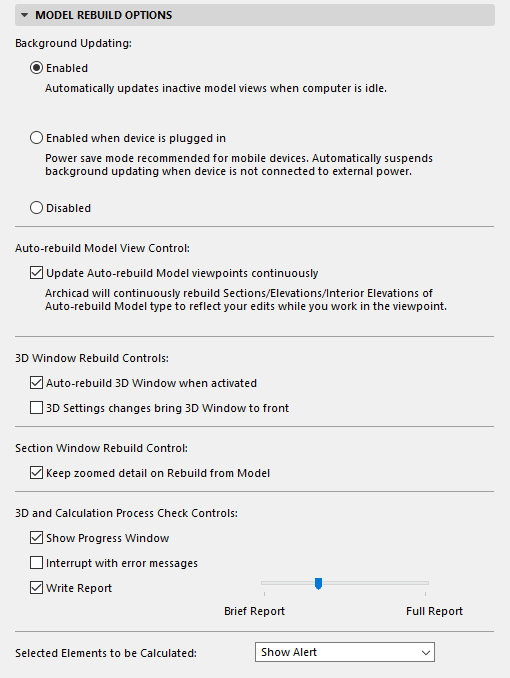The image size is (510, 678).
Task: Select the Enabled background updating option
Action: (36, 68)
